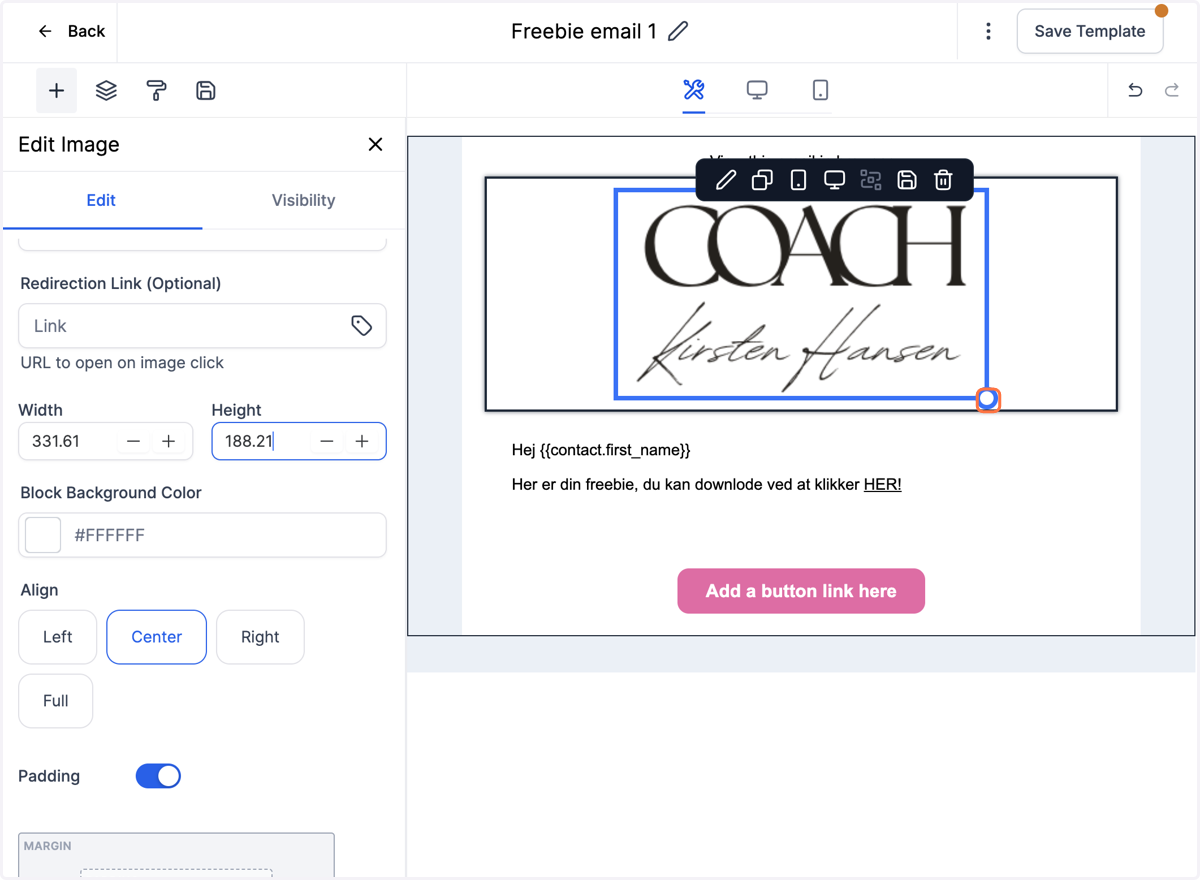
Task: Open custom values tag icon in Link field
Action: [x=361, y=326]
